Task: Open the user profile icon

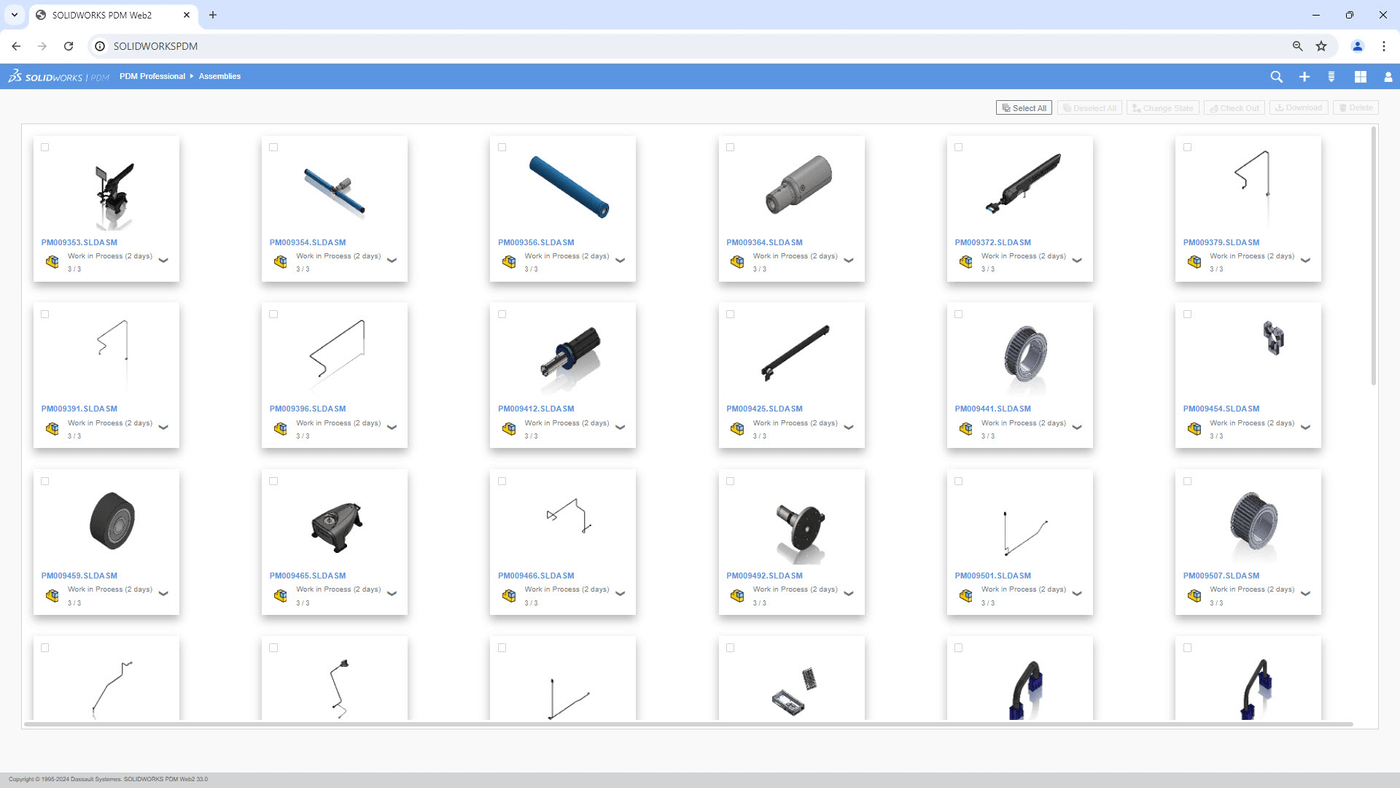Action: click(1387, 76)
